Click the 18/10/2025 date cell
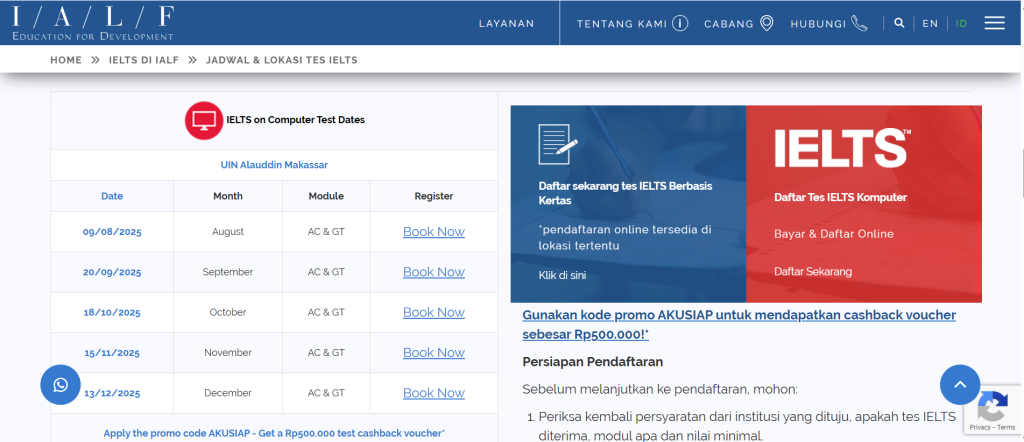Image resolution: width=1024 pixels, height=442 pixels. [112, 313]
